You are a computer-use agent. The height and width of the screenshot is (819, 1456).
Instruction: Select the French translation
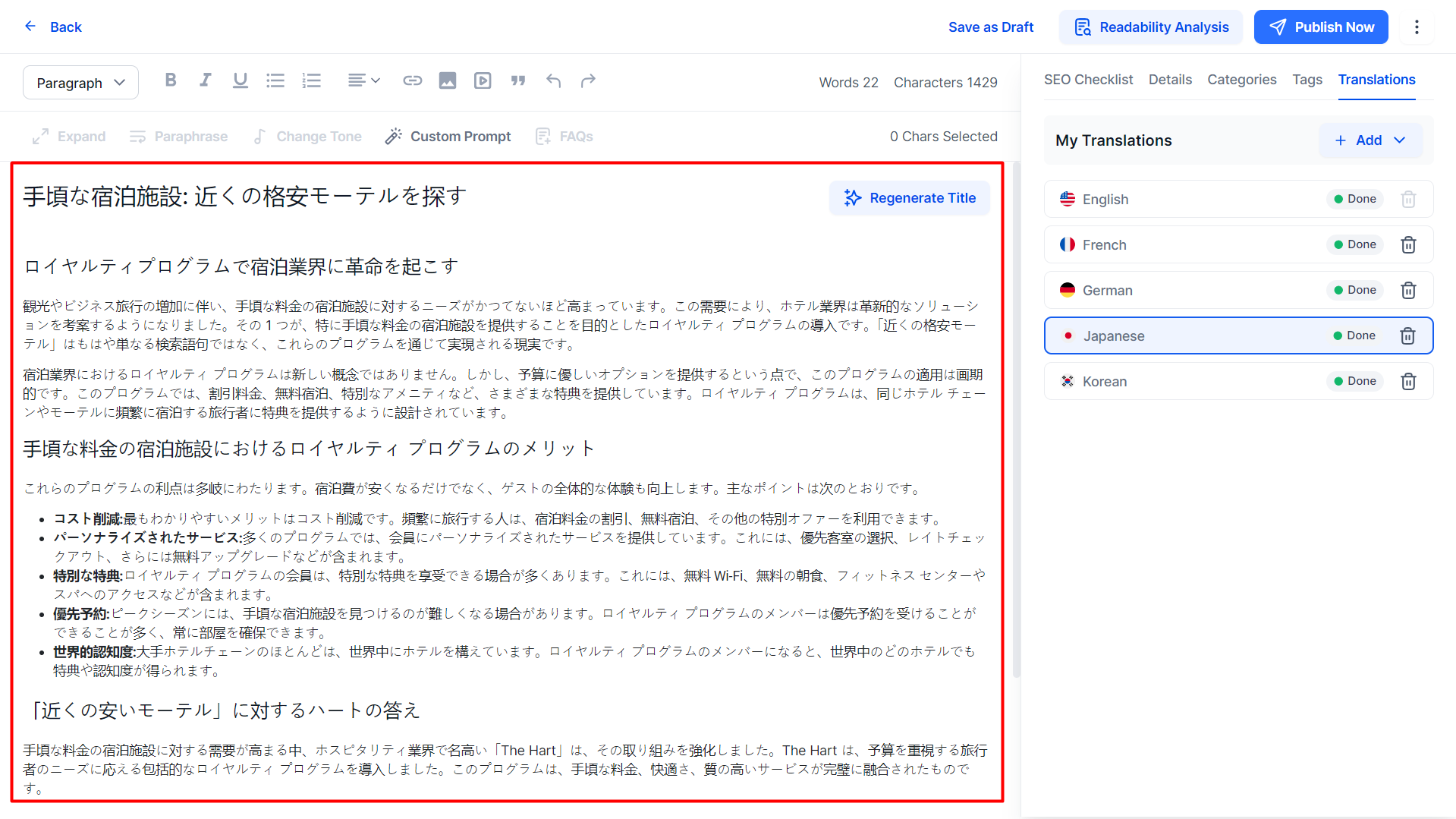1238,244
